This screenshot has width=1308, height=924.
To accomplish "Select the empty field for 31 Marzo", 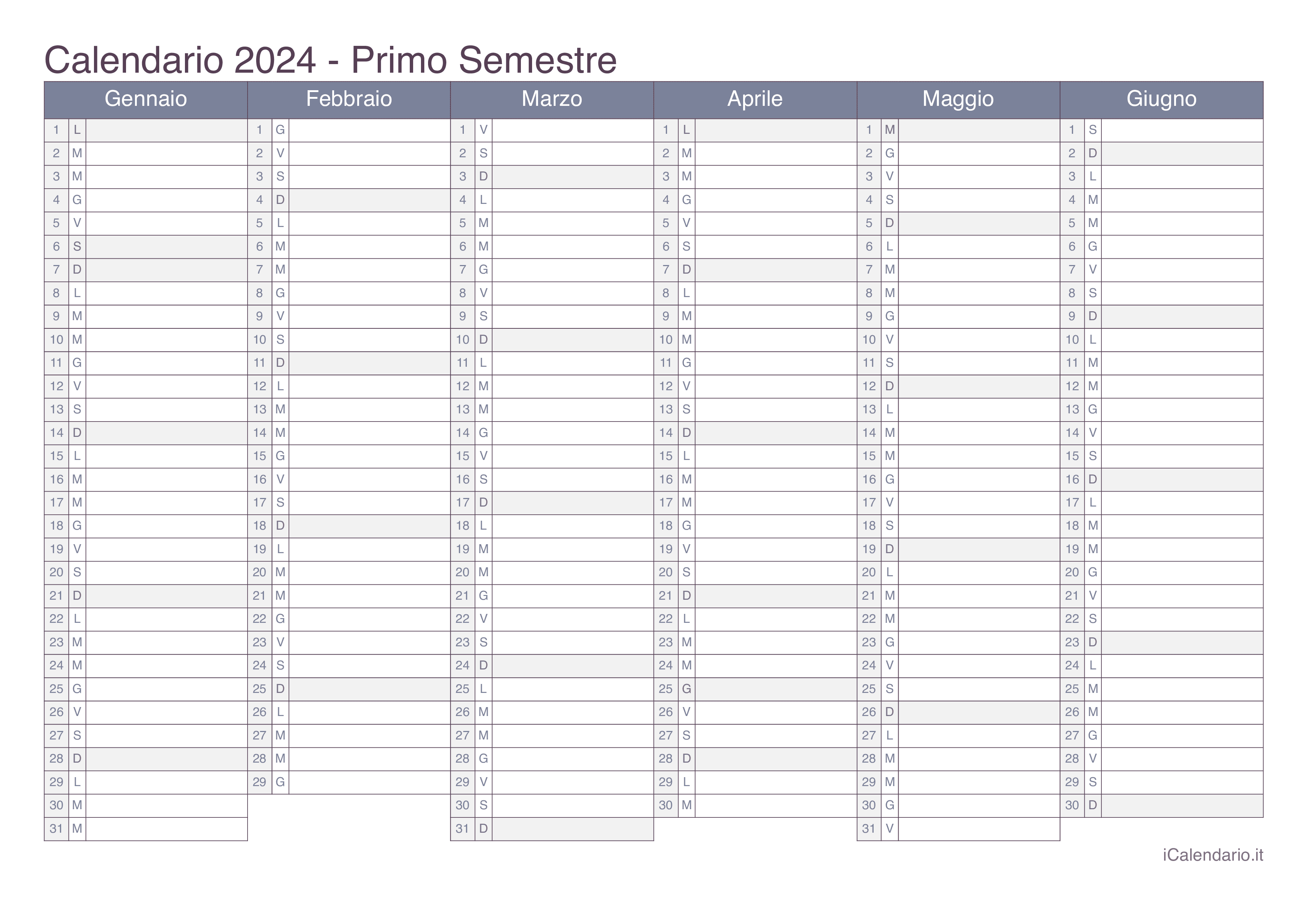I will click(573, 829).
